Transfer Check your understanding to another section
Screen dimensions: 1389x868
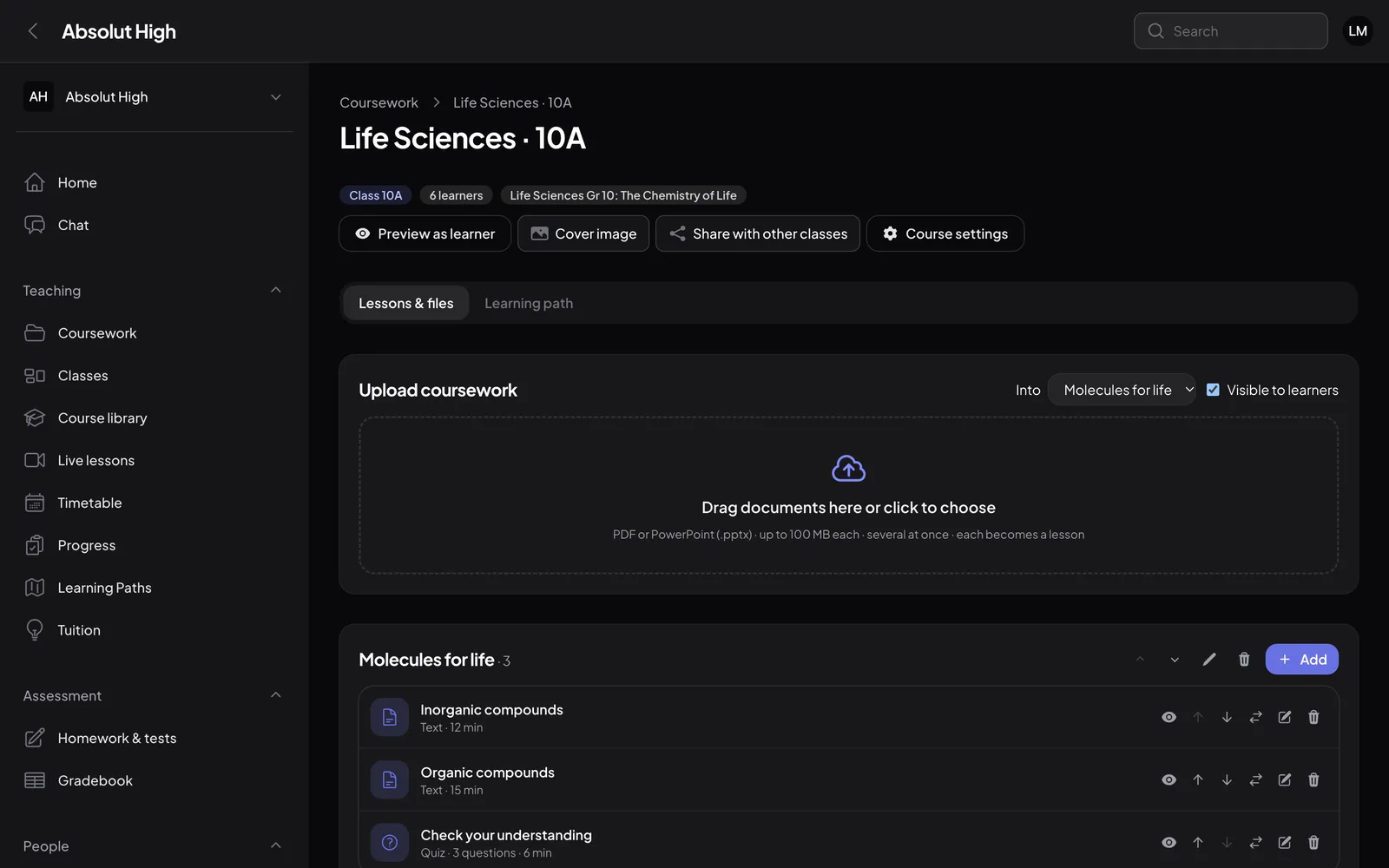1255,842
